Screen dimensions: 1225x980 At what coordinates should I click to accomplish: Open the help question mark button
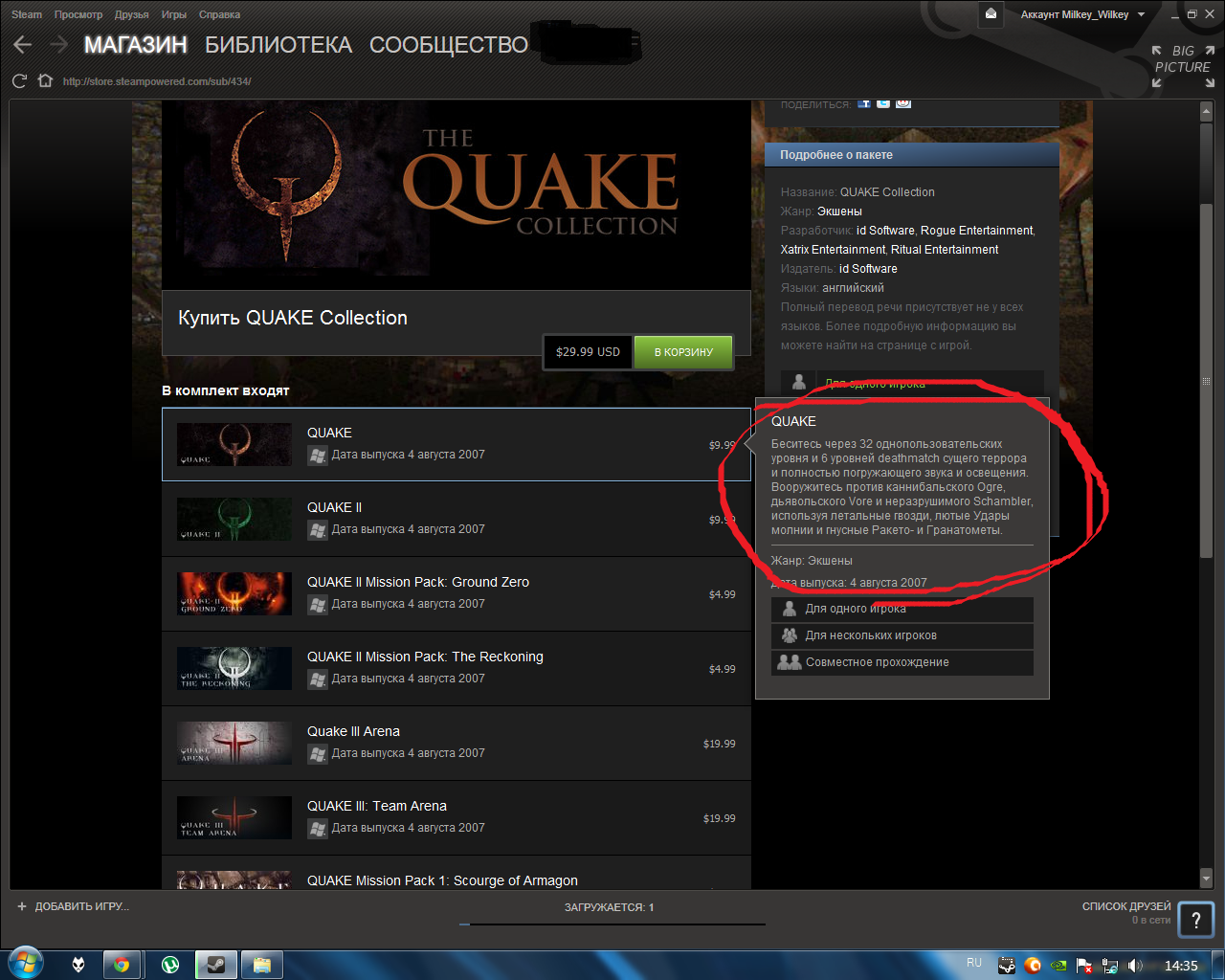tap(1195, 921)
